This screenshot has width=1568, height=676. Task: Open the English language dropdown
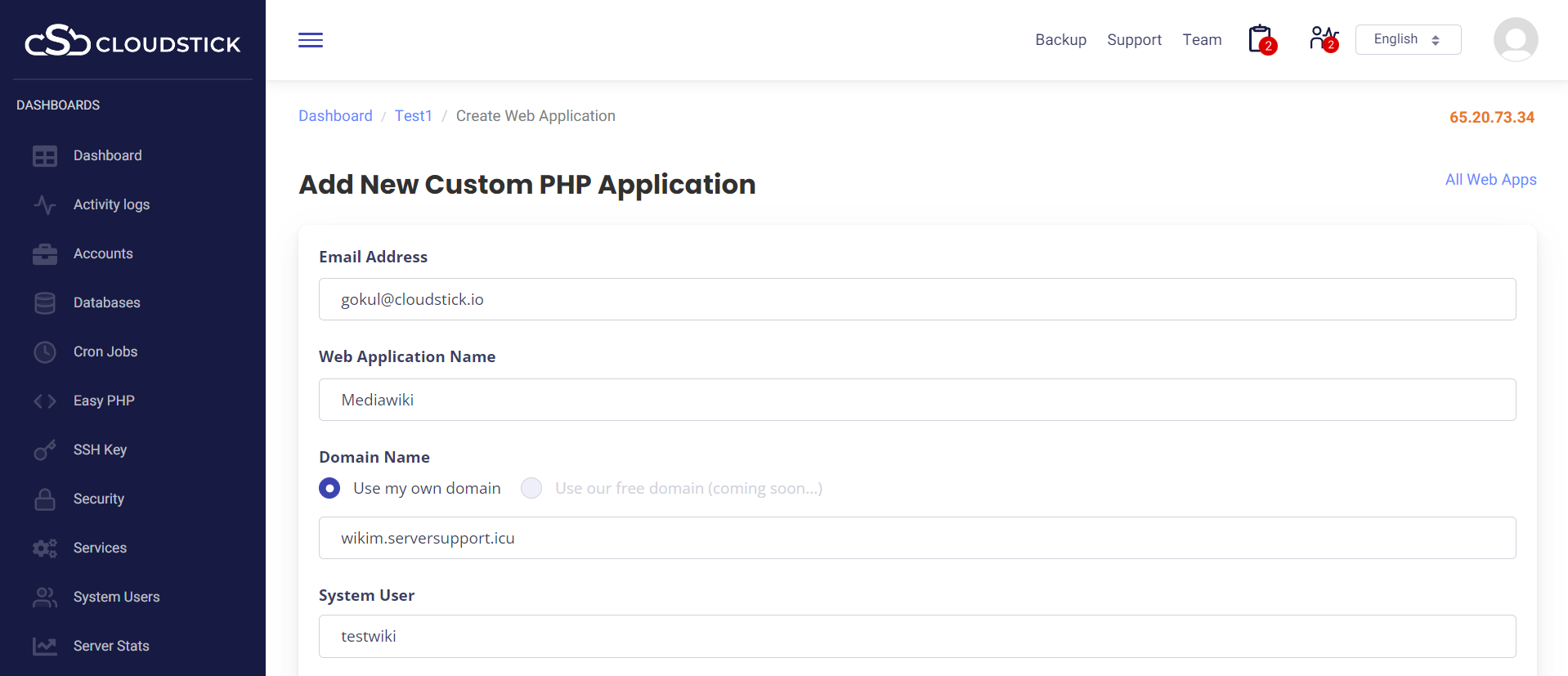point(1407,39)
